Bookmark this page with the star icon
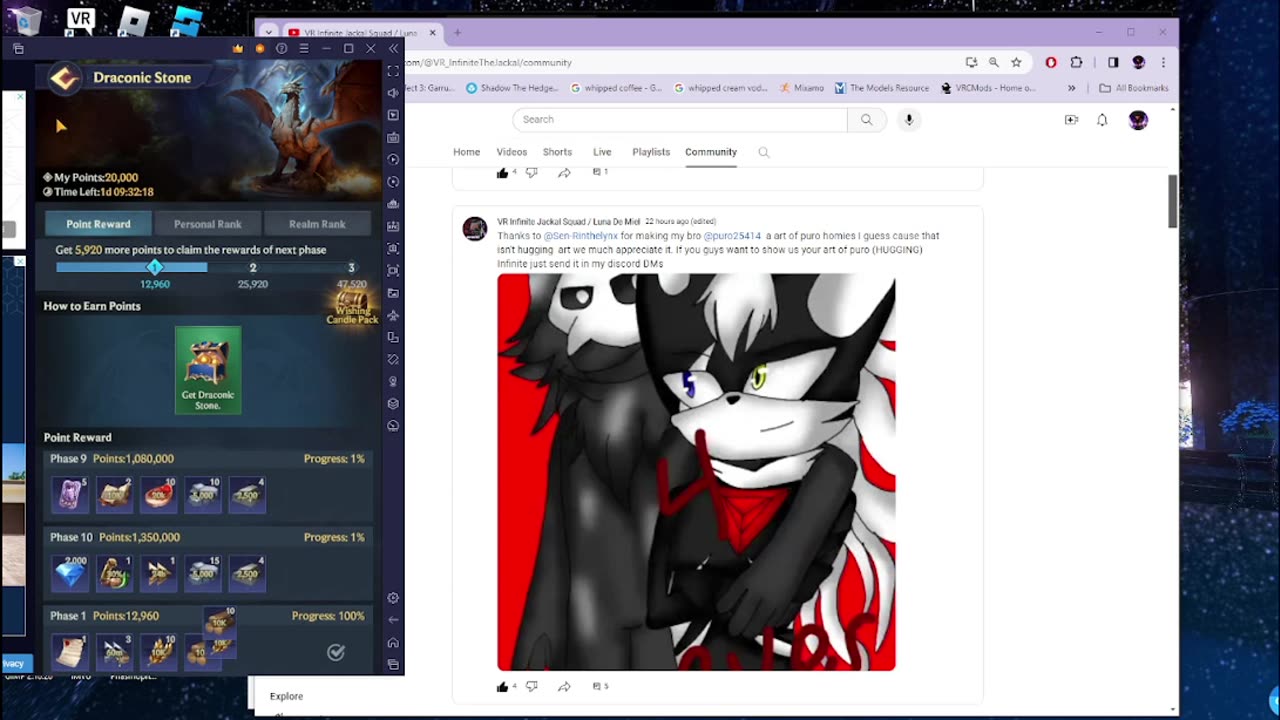This screenshot has height=720, width=1280. [x=1016, y=62]
